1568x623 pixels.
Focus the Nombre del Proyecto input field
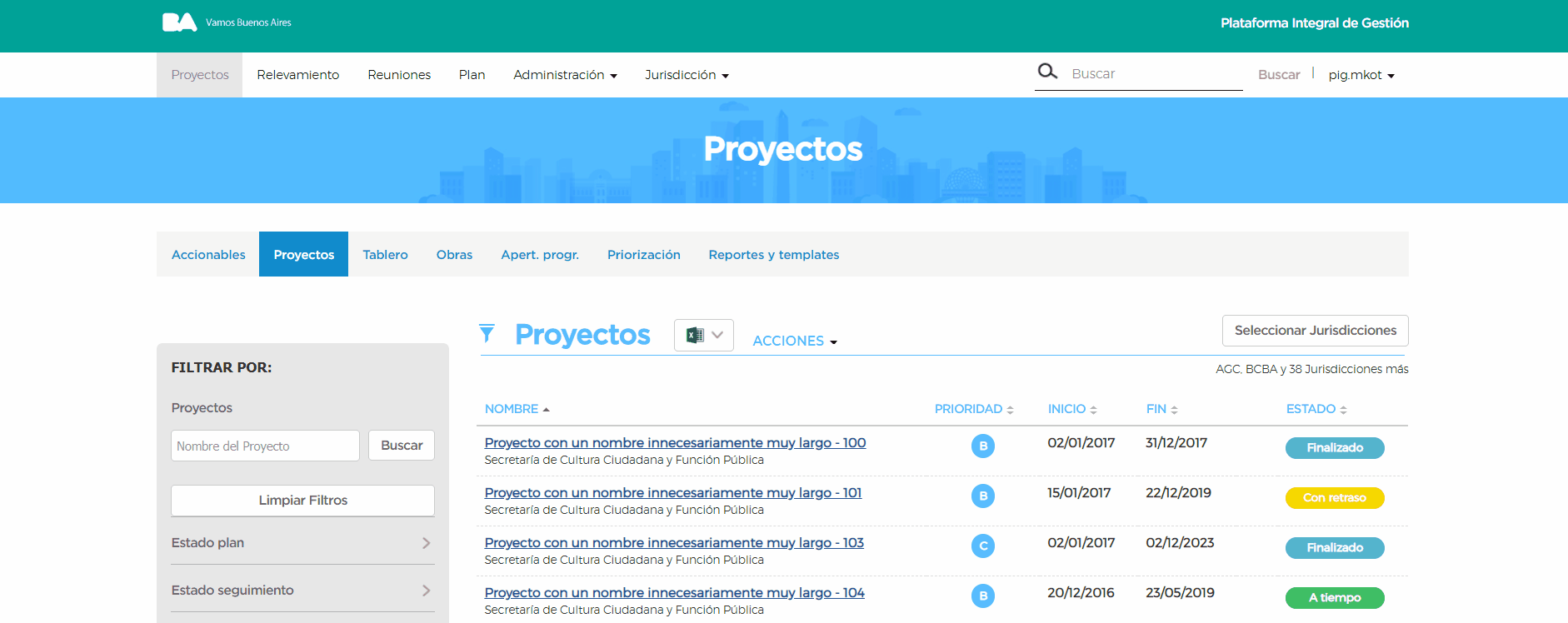(265, 446)
